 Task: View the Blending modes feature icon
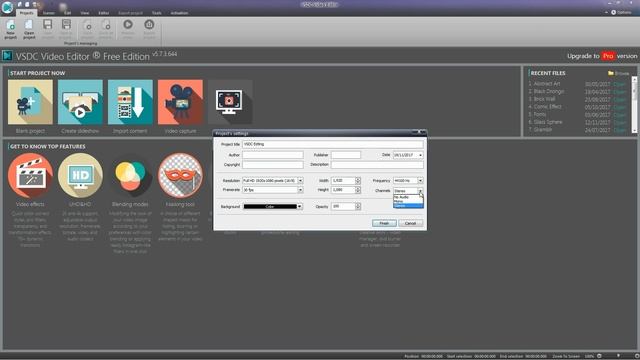(x=130, y=176)
